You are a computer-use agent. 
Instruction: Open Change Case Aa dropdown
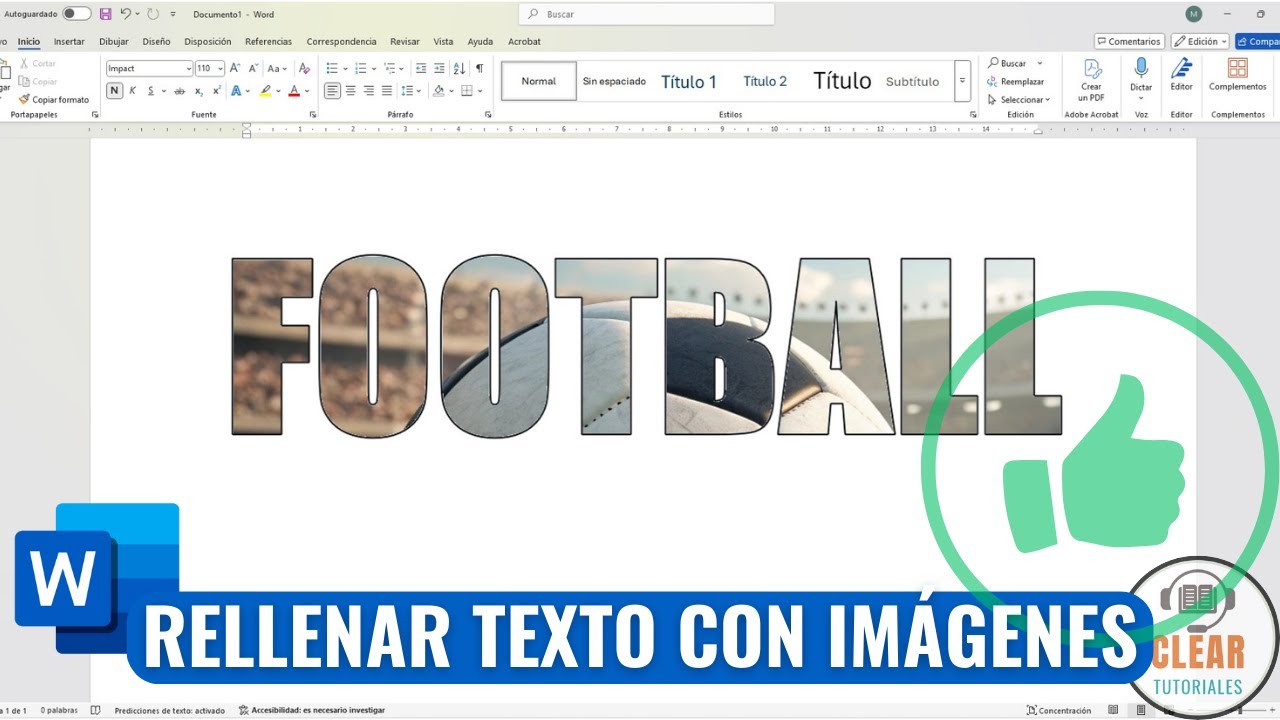pos(277,68)
